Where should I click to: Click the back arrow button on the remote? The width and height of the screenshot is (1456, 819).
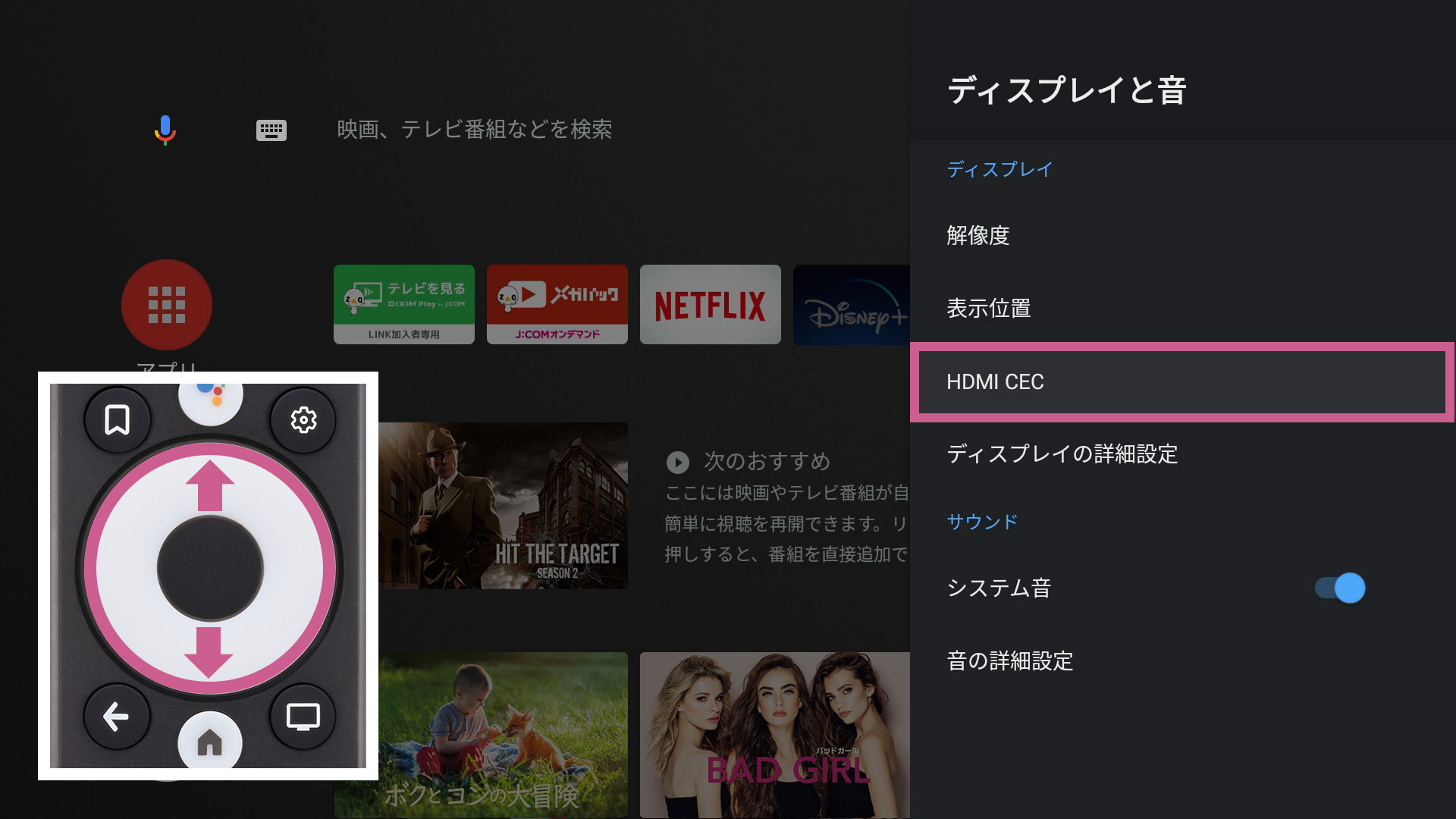point(116,717)
